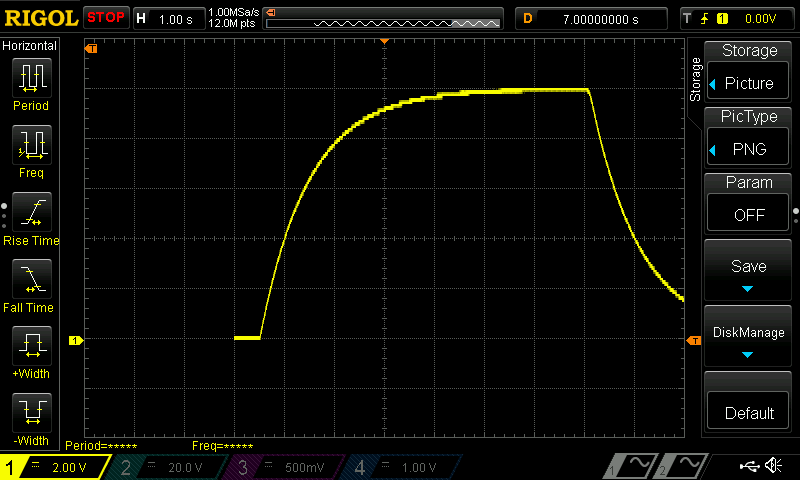Click the vertical Storage side tab
The height and width of the screenshot is (480, 800).
click(x=695, y=80)
